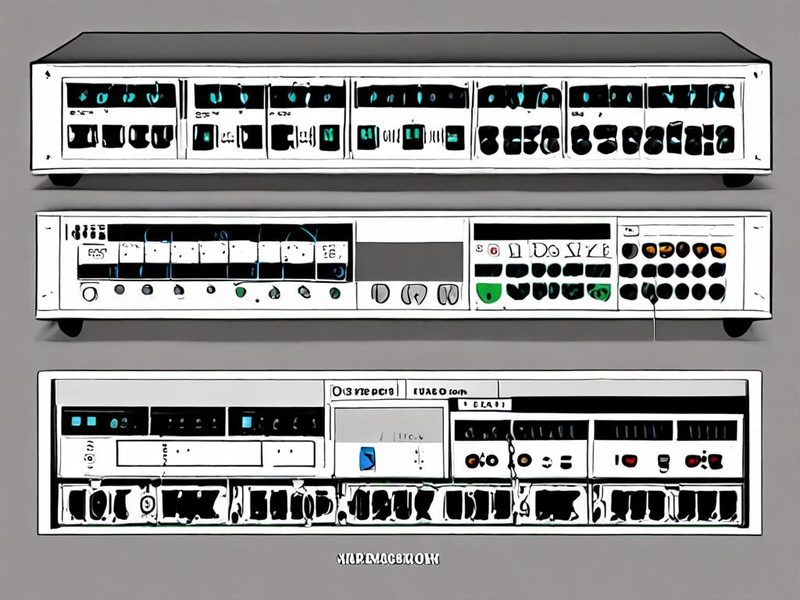Image resolution: width=800 pixels, height=600 pixels.
Task: Toggle the cyan square on the bottom unit's third dark display
Action: tap(246, 422)
